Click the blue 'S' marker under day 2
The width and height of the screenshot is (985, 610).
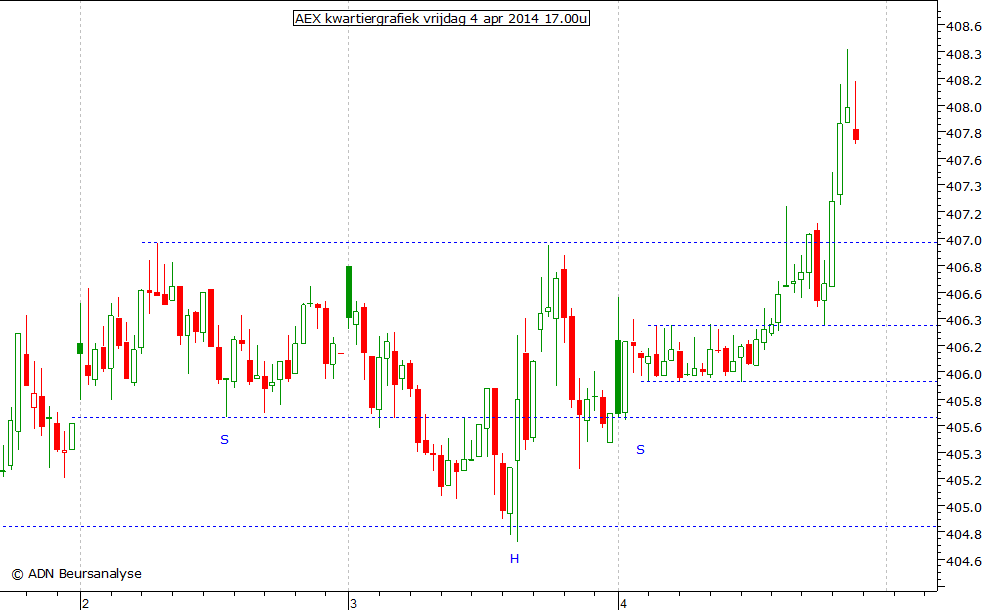coord(224,440)
